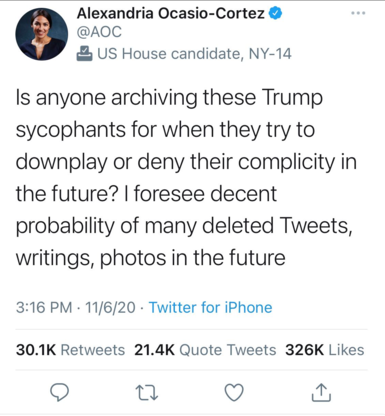The width and height of the screenshot is (385, 416).
Task: Tap the line "sycophants for when they try to"
Action: pyautogui.click(x=165, y=130)
